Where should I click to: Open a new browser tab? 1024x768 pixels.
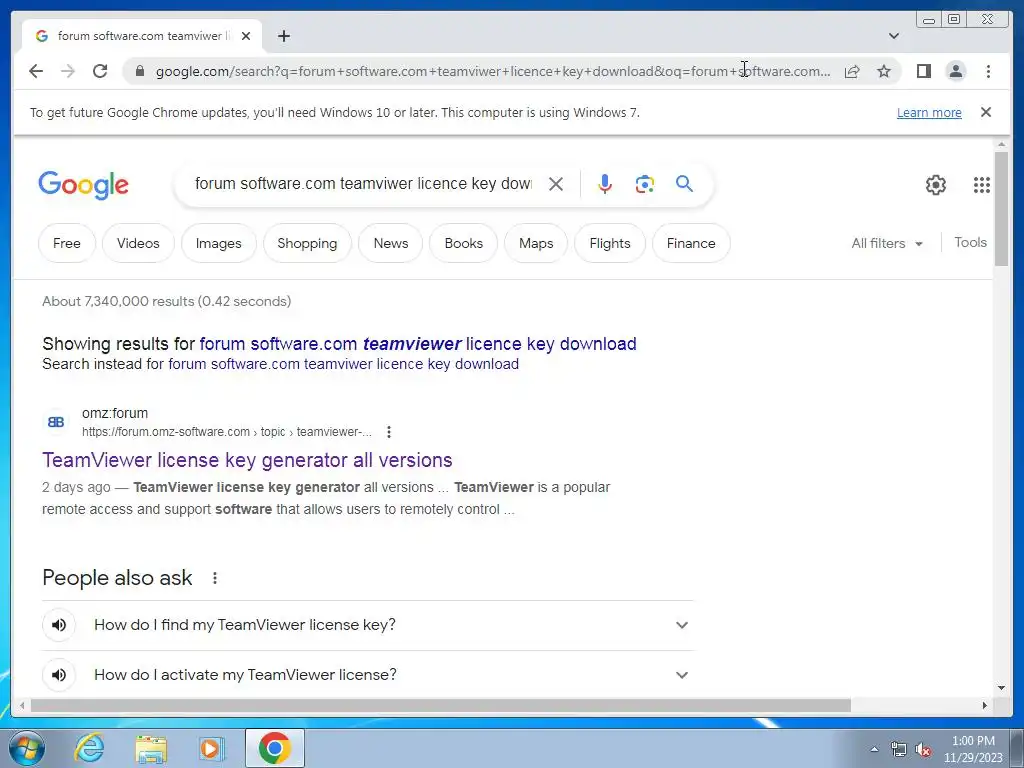[283, 36]
